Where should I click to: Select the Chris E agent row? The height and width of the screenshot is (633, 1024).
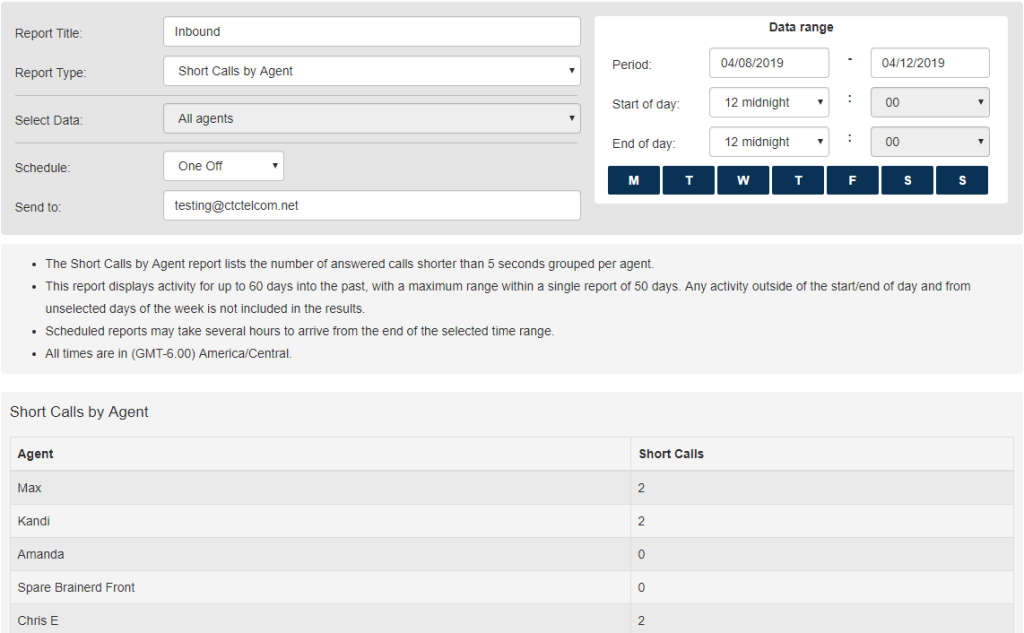[512, 619]
